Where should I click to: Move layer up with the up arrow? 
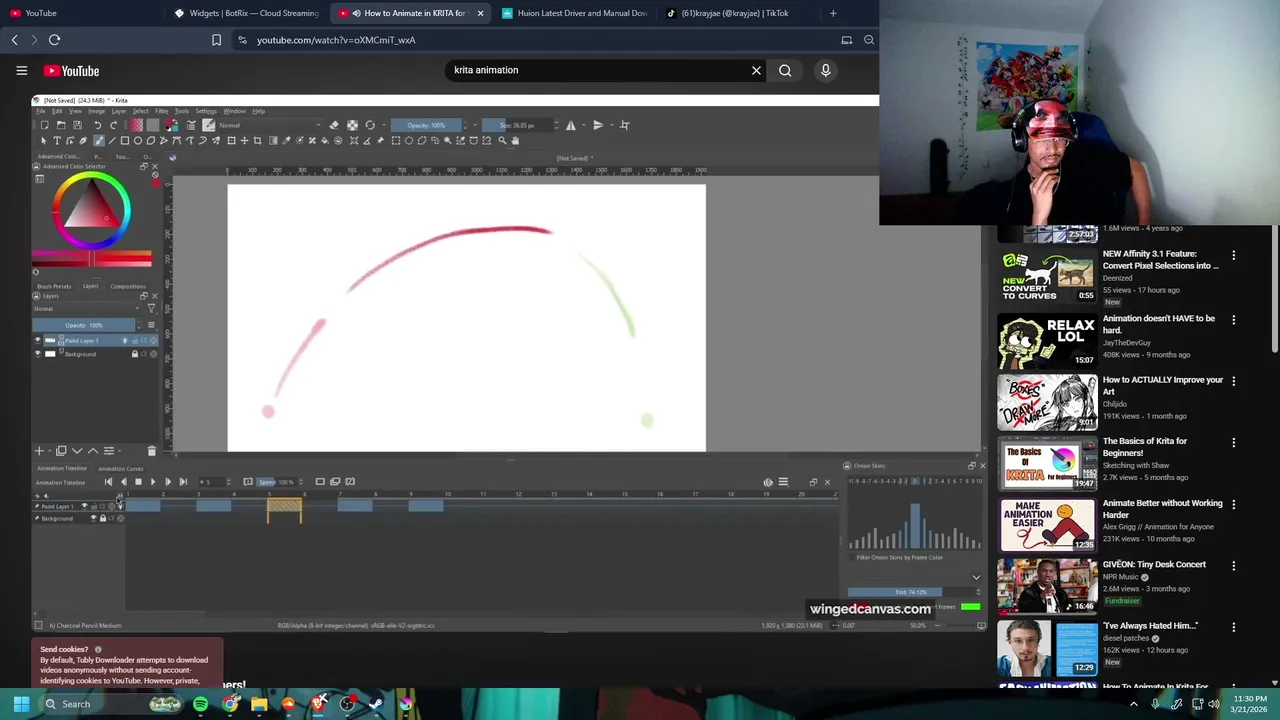[x=93, y=451]
